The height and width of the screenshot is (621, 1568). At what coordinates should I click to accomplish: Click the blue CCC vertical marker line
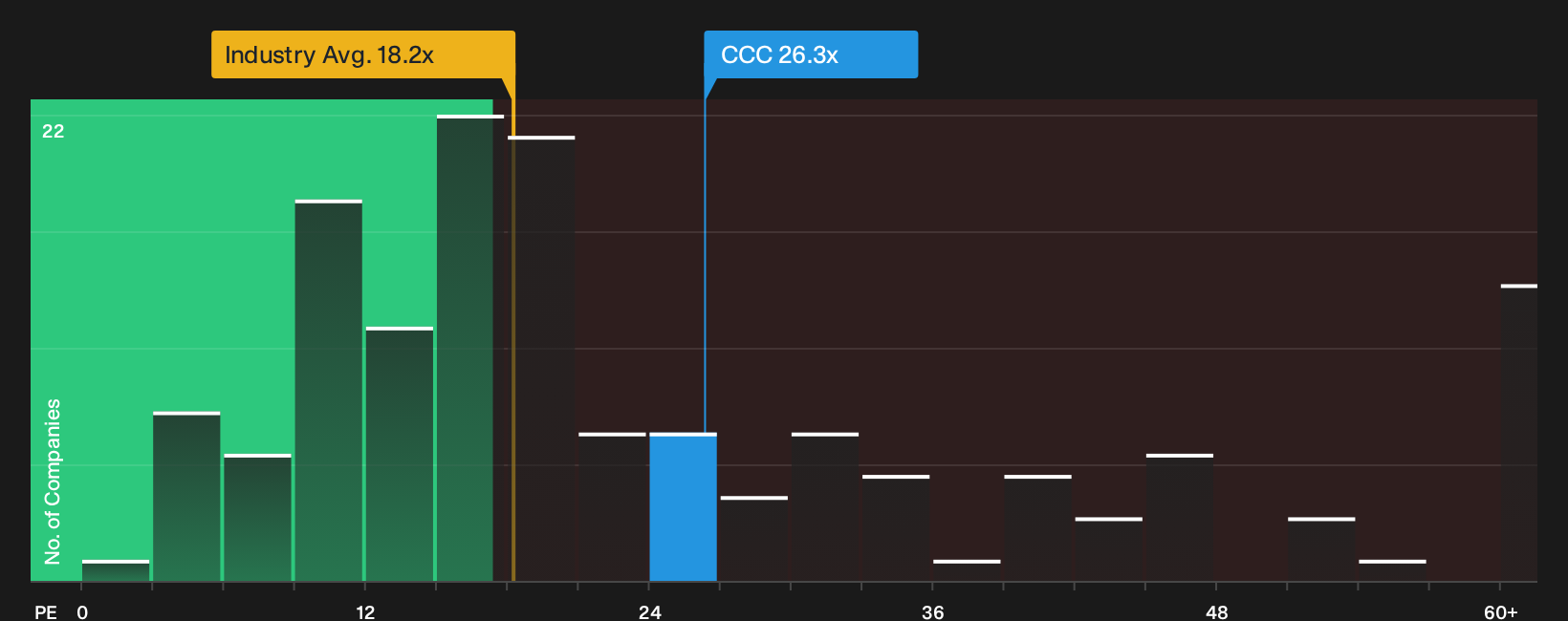point(706,266)
